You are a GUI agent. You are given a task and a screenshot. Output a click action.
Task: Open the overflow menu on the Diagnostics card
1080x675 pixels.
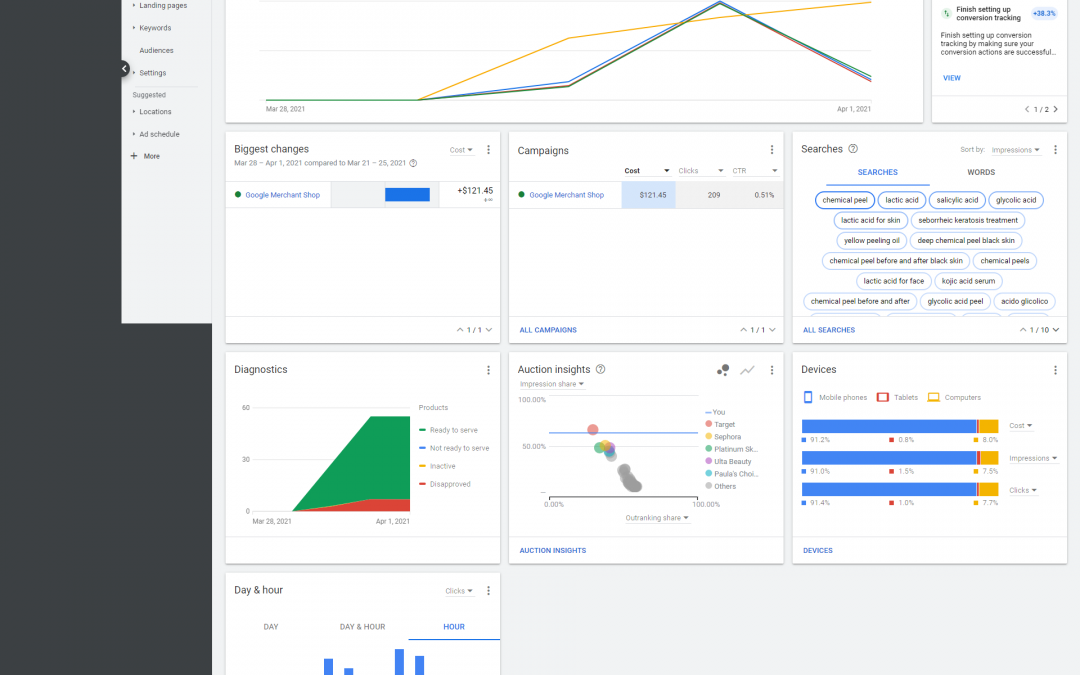tap(488, 369)
